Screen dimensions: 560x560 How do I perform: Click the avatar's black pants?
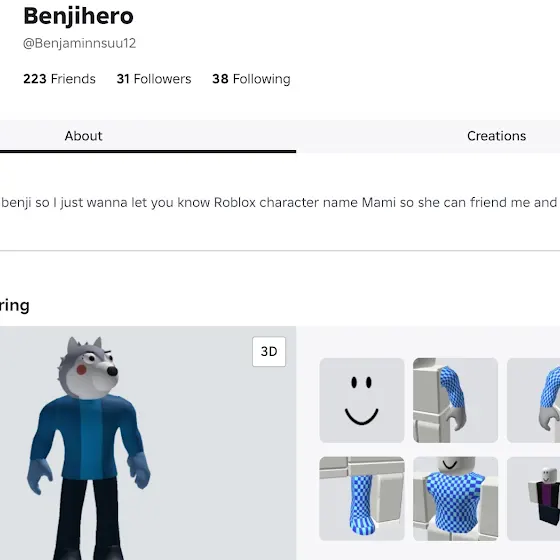(x=88, y=518)
